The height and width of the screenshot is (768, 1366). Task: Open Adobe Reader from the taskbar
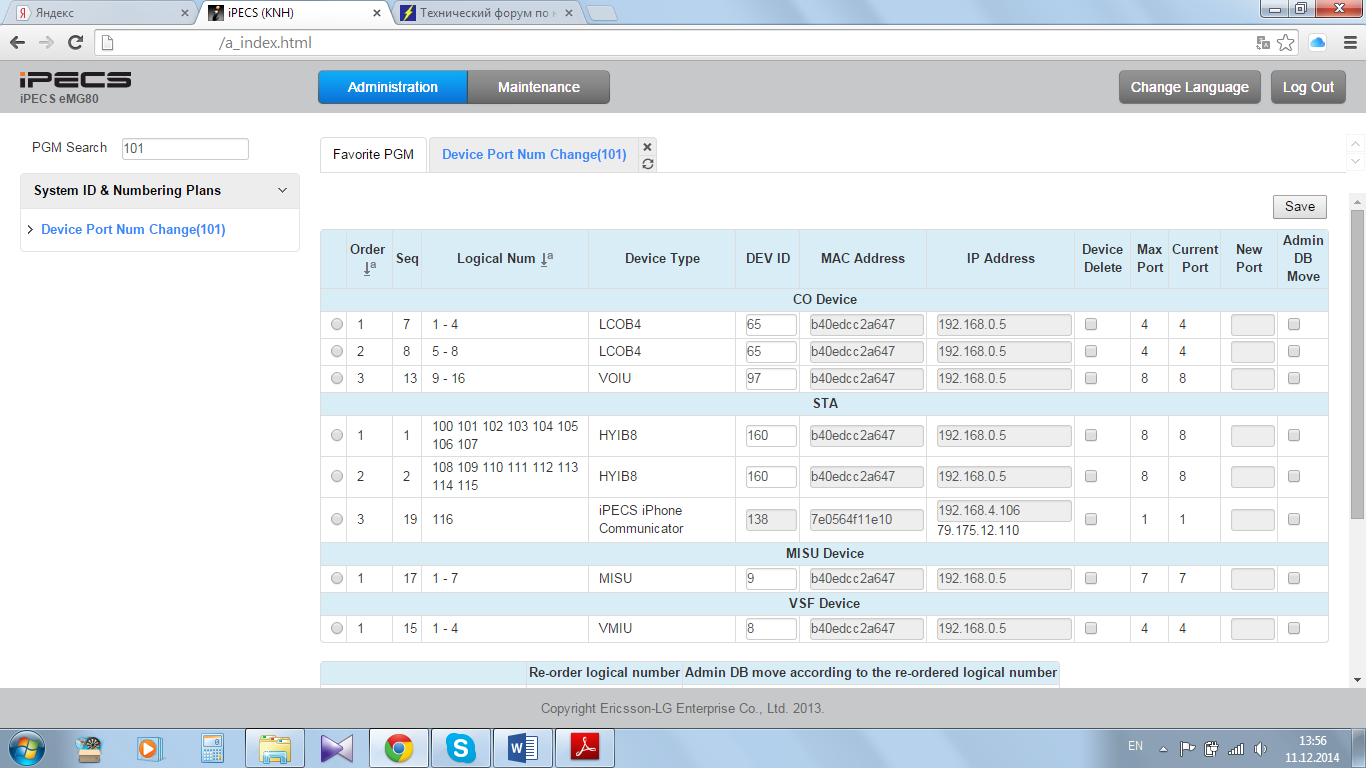point(584,748)
